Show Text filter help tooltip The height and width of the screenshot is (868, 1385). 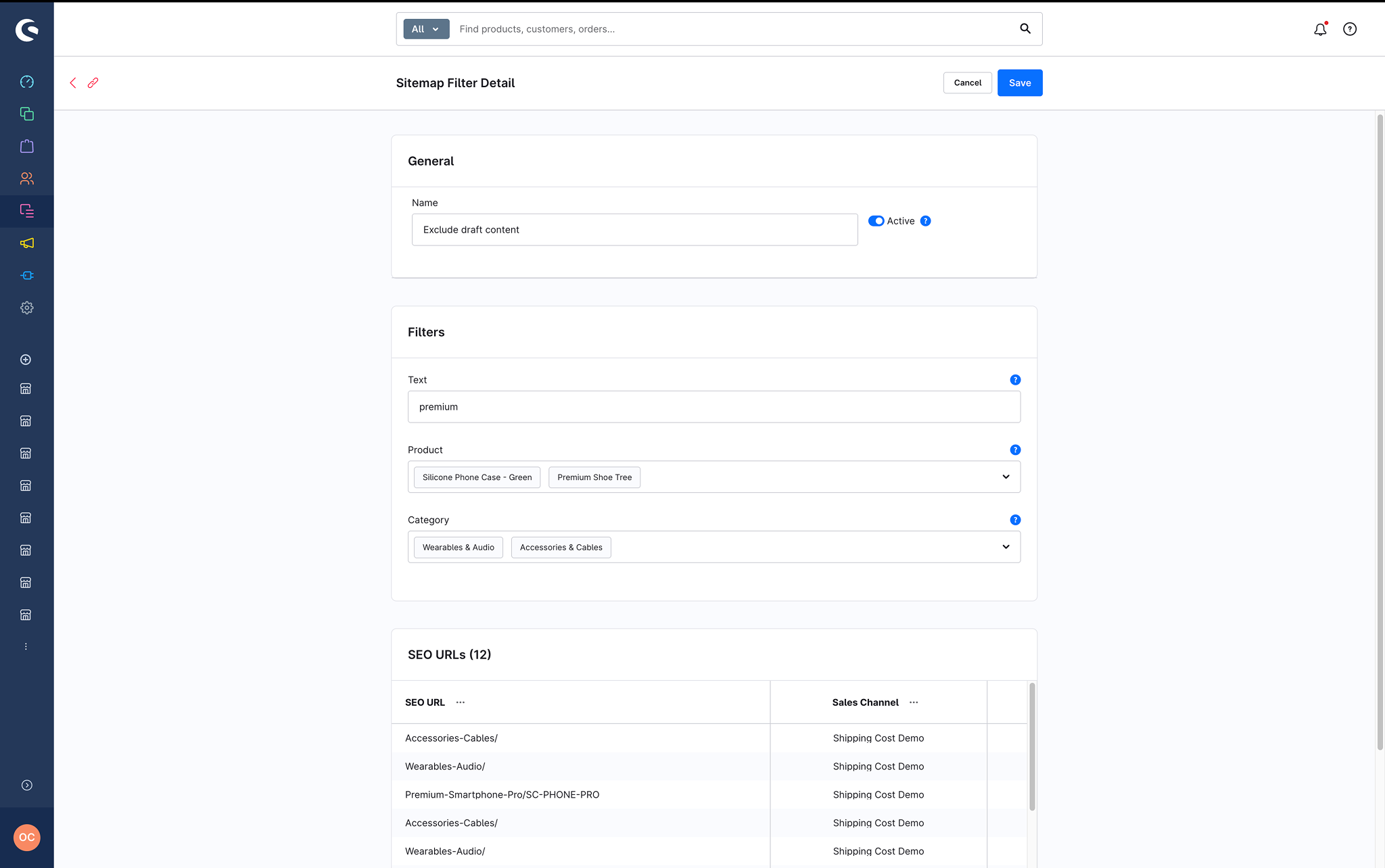[1015, 380]
